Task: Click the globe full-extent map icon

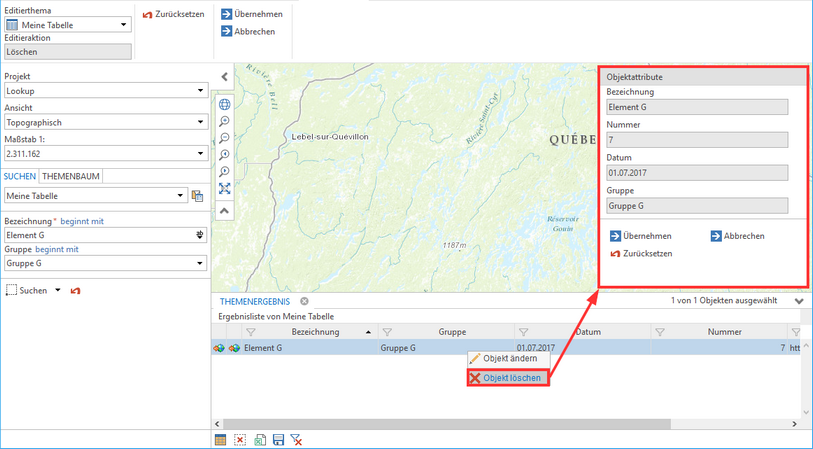Action: pyautogui.click(x=224, y=104)
